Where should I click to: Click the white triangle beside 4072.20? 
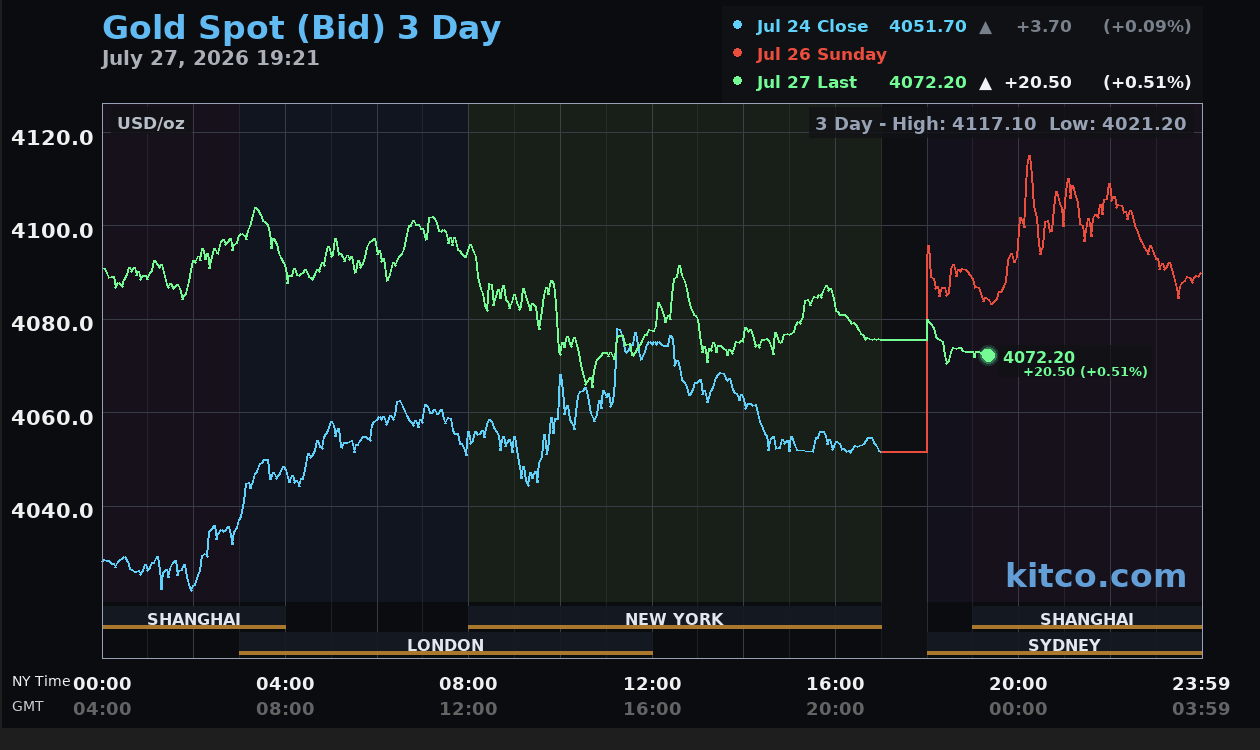986,83
